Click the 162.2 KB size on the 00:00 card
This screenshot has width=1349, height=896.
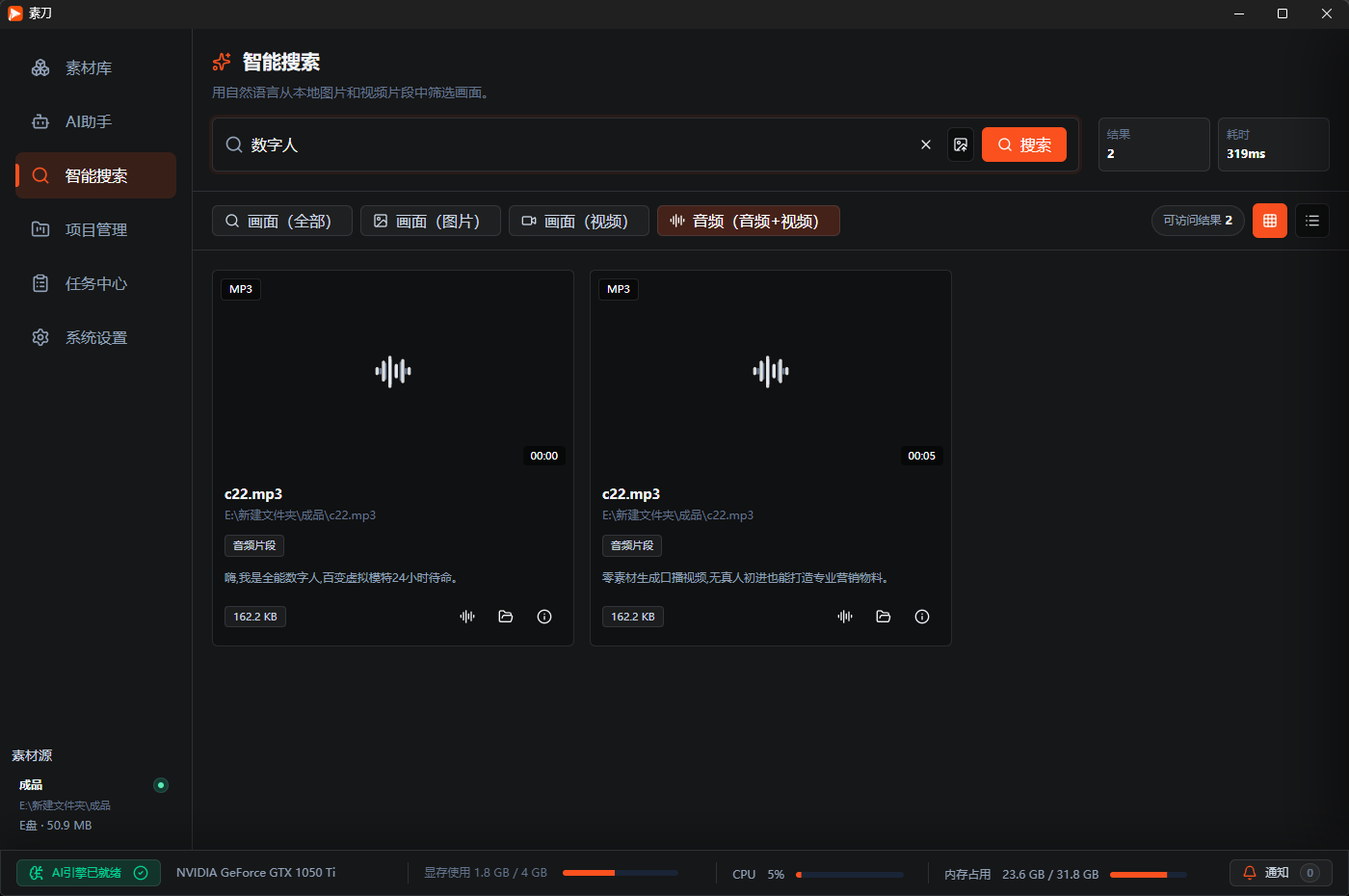[x=255, y=617]
